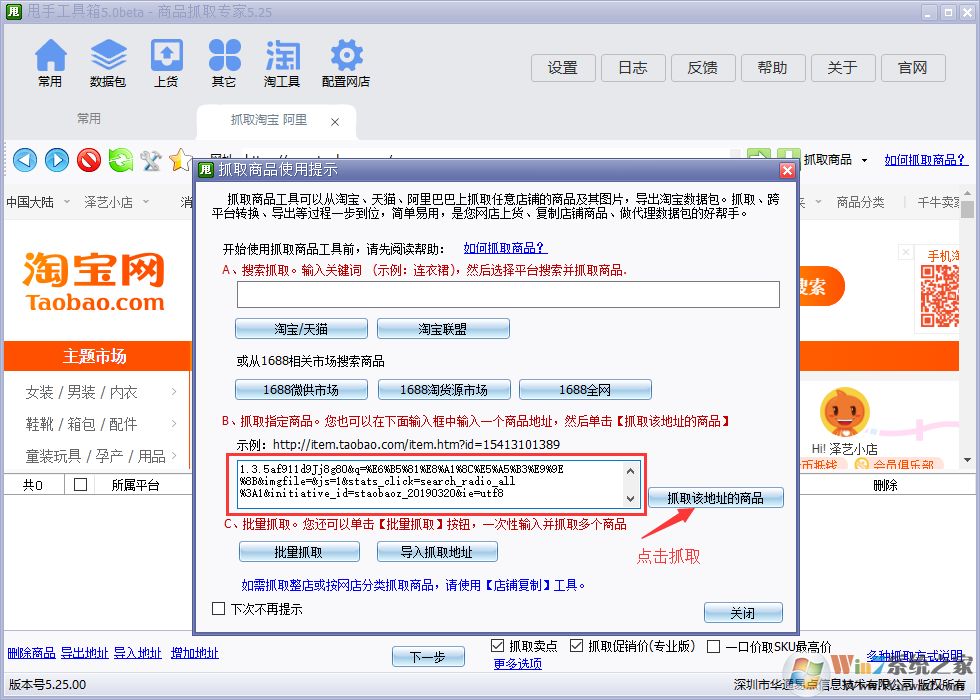The width and height of the screenshot is (980, 700).
Task: Enable the 抓取卖点 checkbox
Action: pyautogui.click(x=498, y=645)
